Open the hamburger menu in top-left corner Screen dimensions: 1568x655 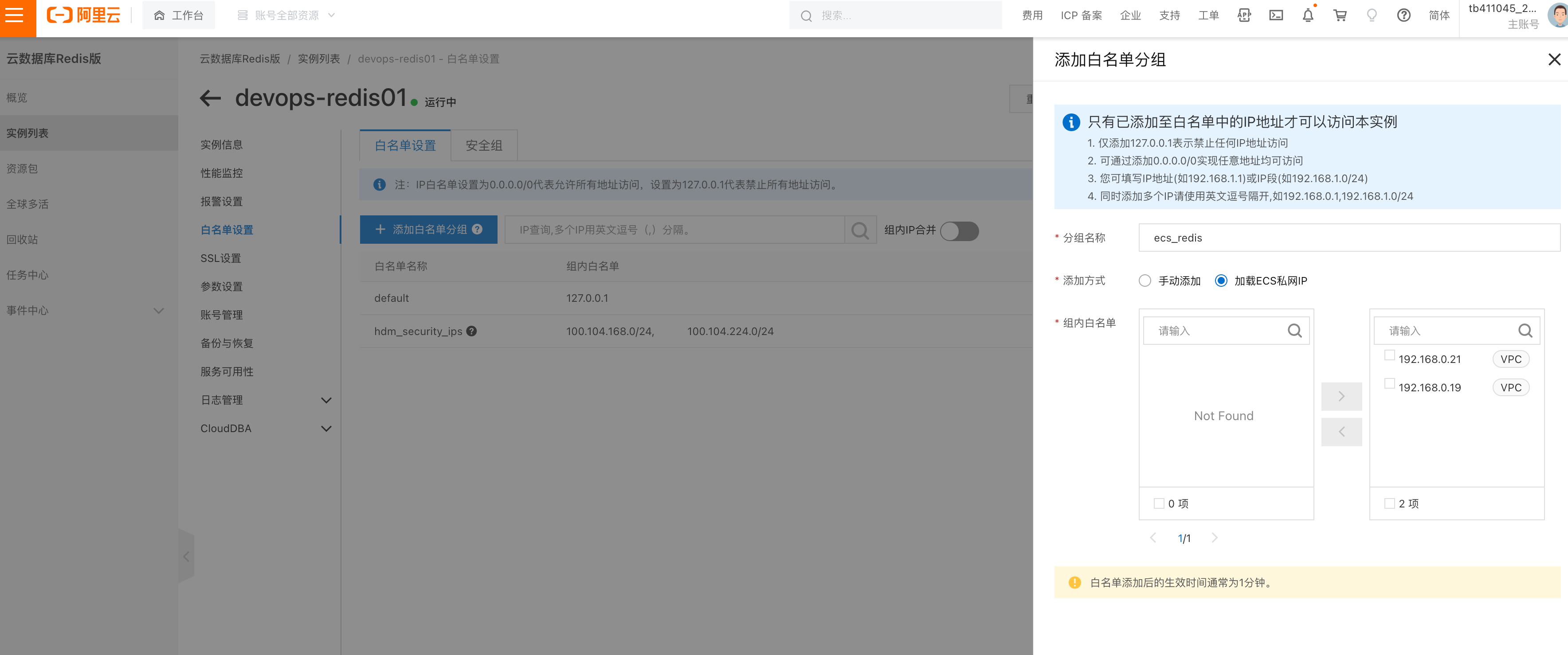[15, 15]
